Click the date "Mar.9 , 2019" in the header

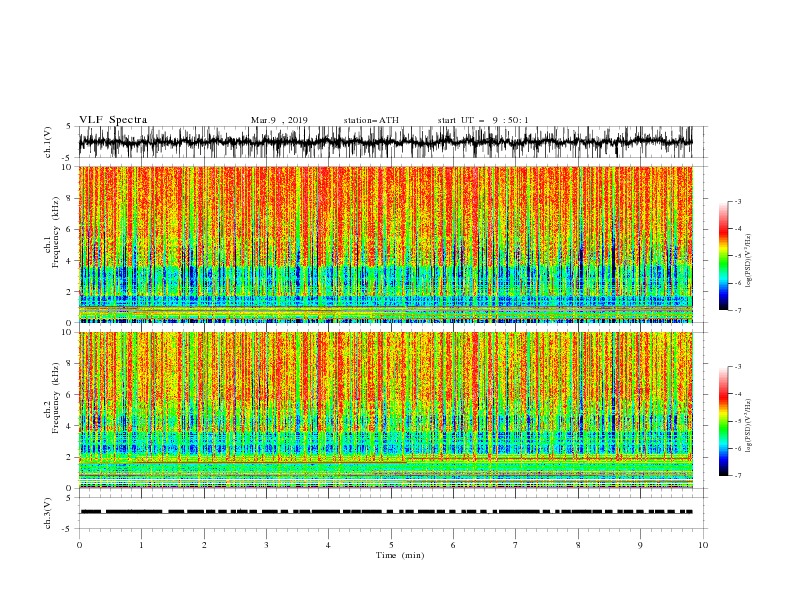tap(279, 120)
